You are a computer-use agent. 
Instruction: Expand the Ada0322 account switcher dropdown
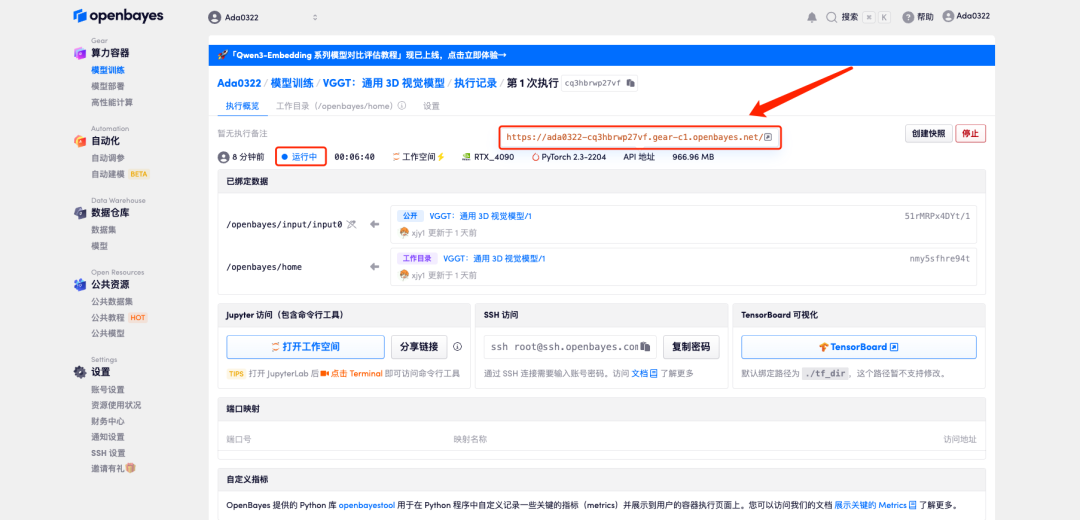(x=263, y=17)
